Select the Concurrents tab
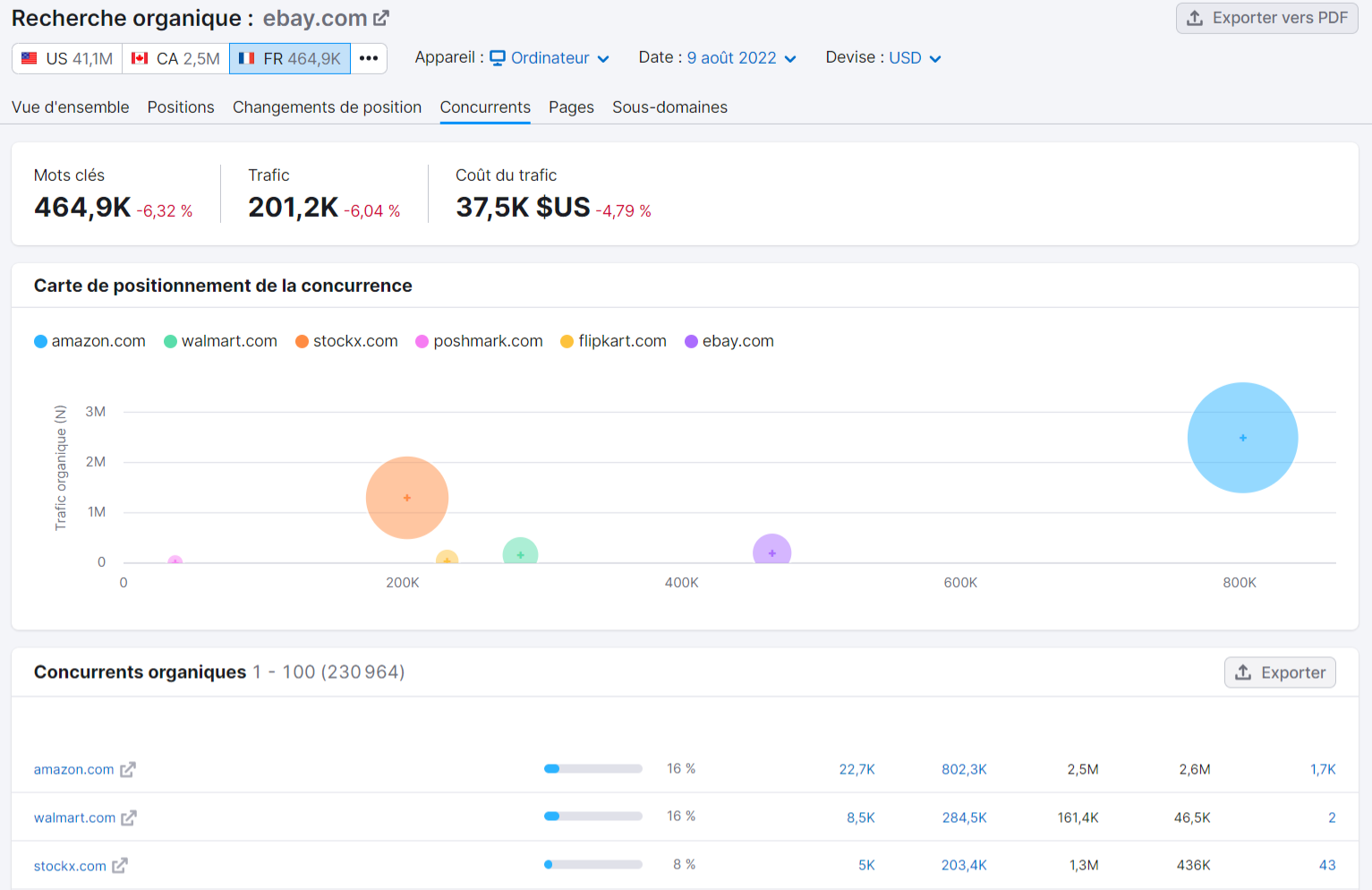1372x890 pixels. (485, 107)
